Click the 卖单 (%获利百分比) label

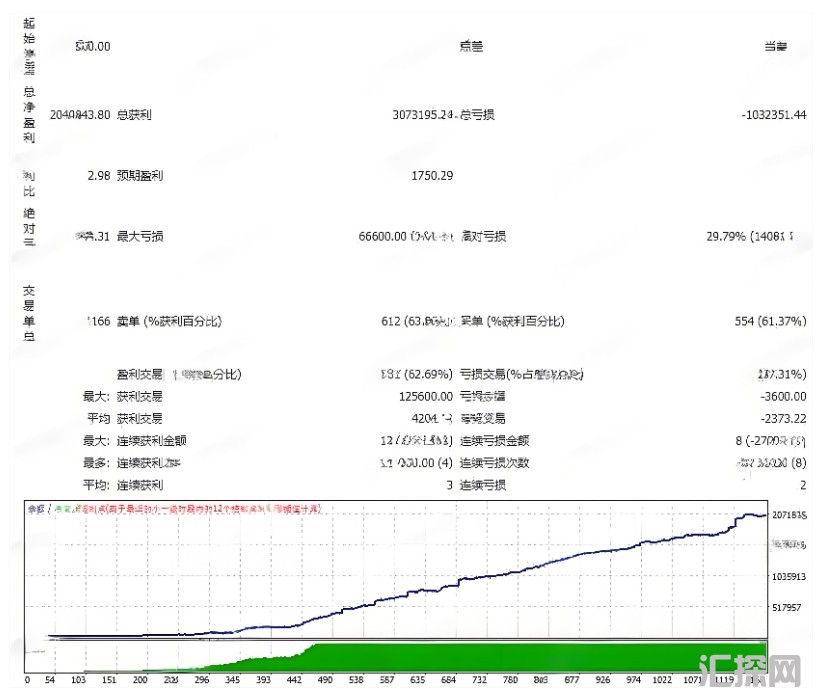coord(169,321)
